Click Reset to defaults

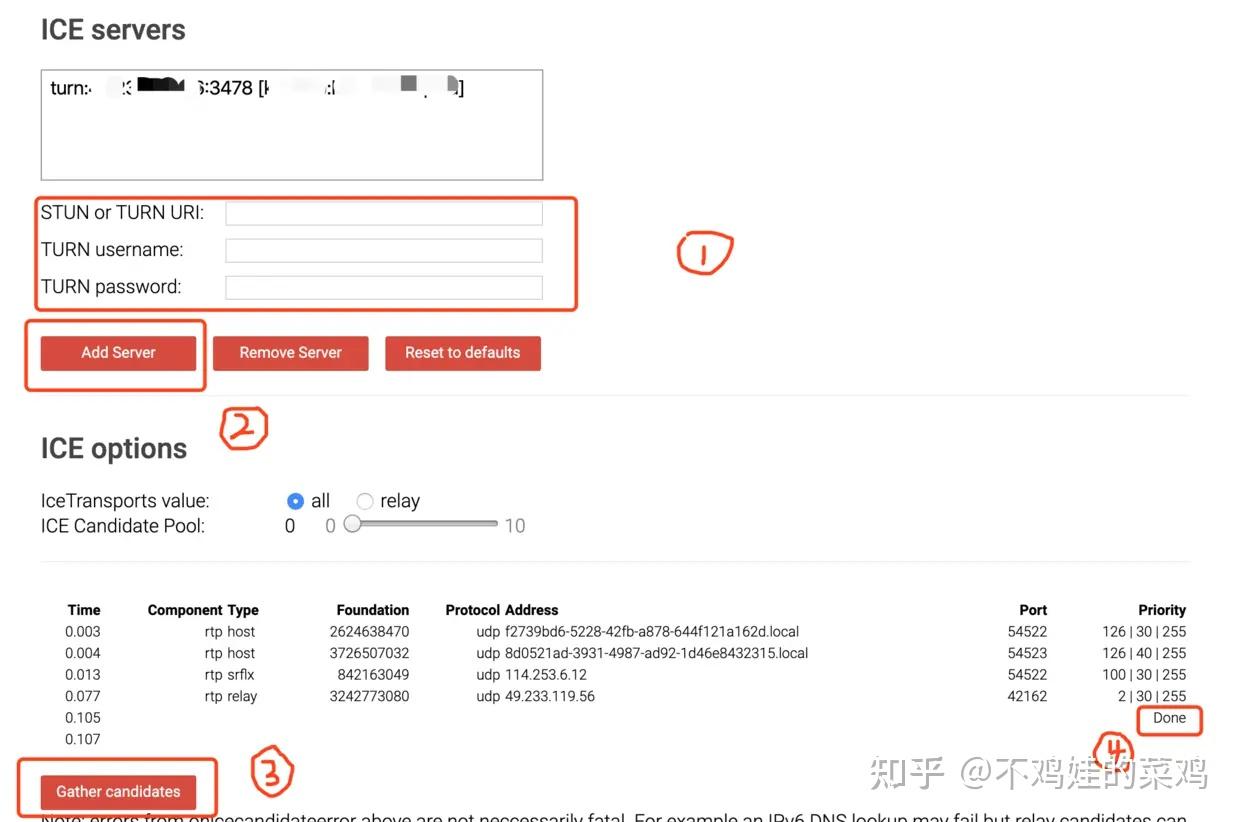(462, 352)
